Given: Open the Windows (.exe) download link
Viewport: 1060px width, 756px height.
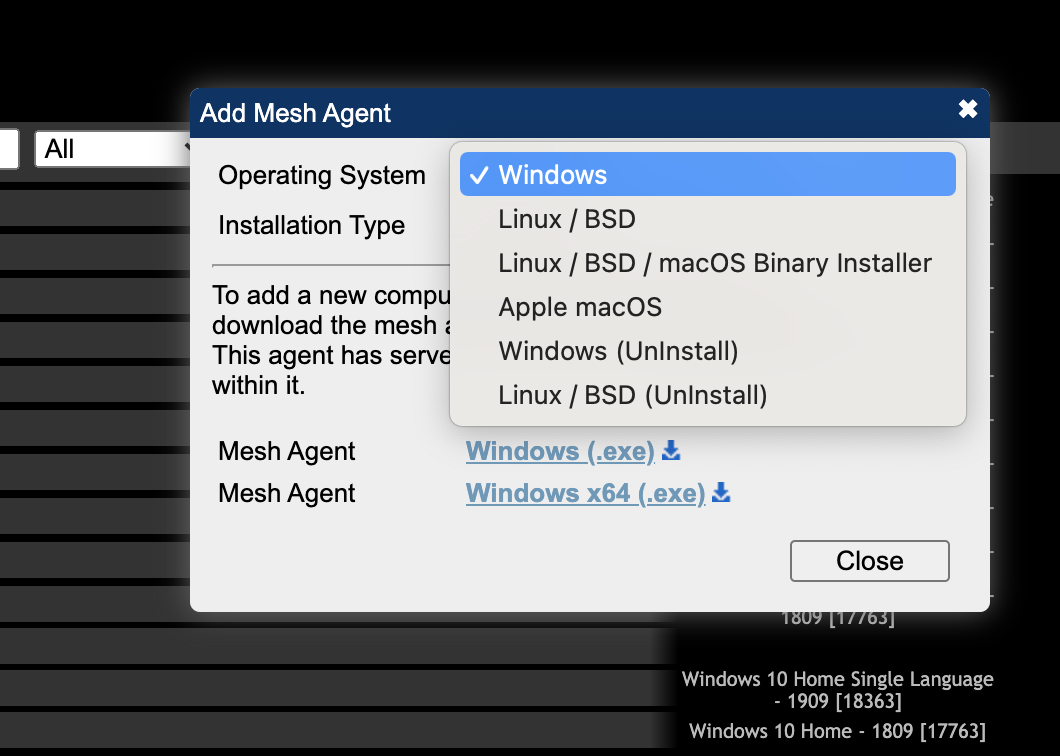Looking at the screenshot, I should point(560,451).
